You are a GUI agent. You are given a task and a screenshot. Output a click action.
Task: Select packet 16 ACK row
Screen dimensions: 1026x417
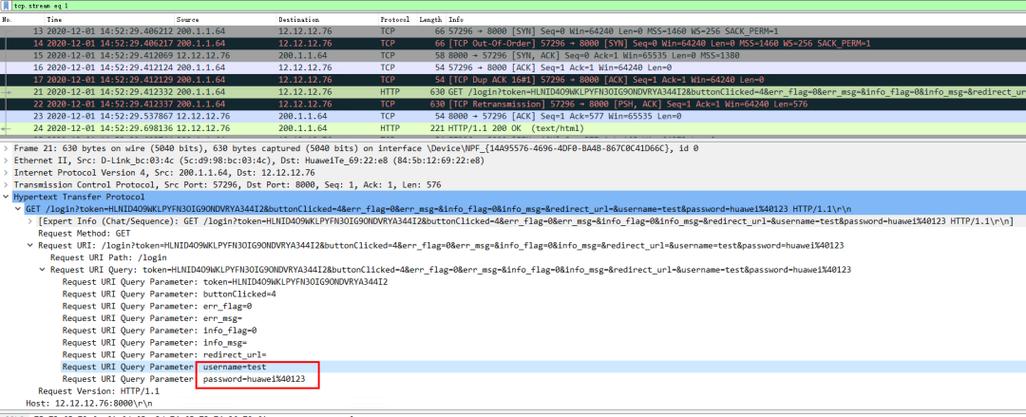513,67
